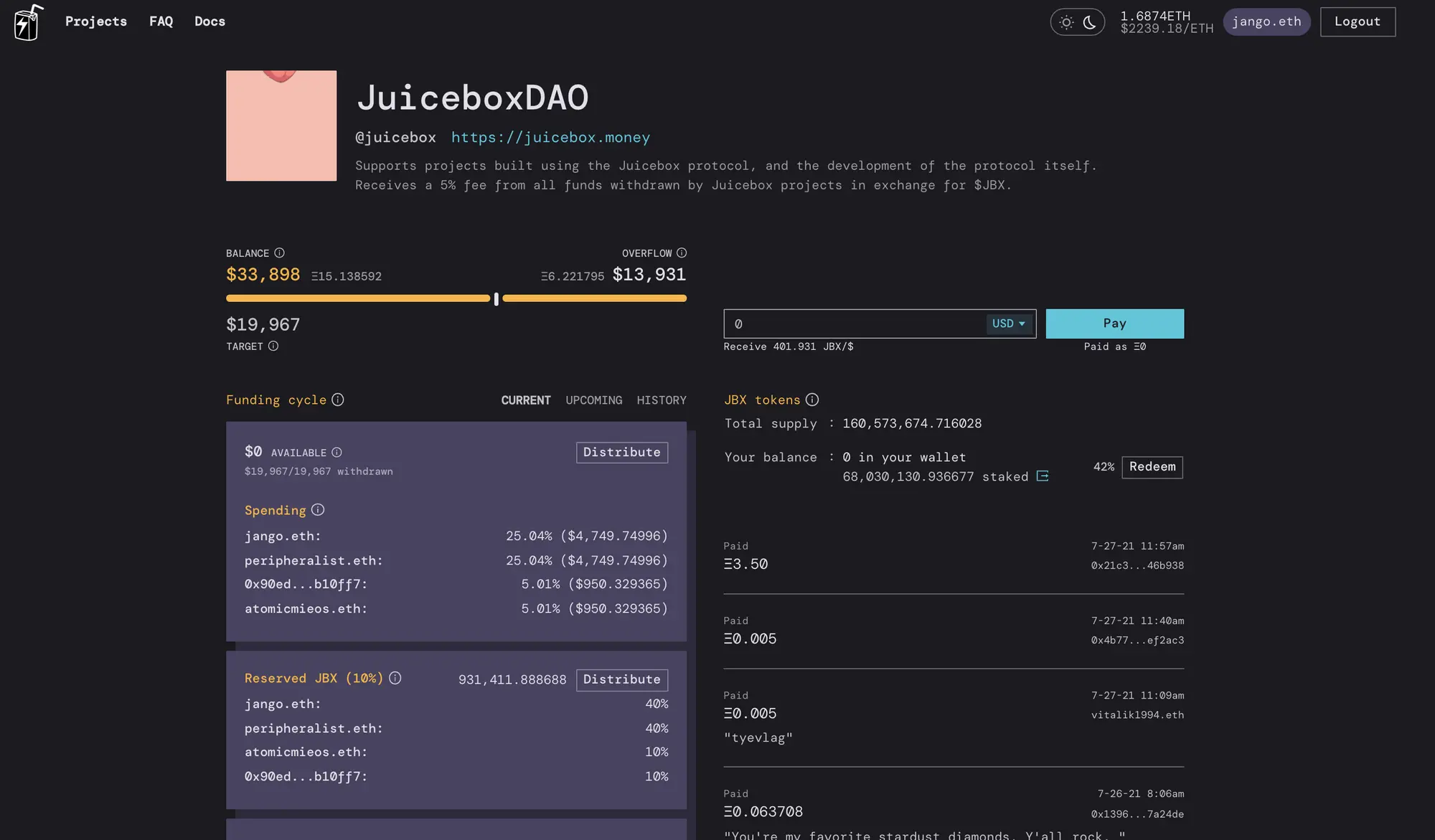Click the Overflow info icon
Image resolution: width=1435 pixels, height=840 pixels.
(x=682, y=253)
